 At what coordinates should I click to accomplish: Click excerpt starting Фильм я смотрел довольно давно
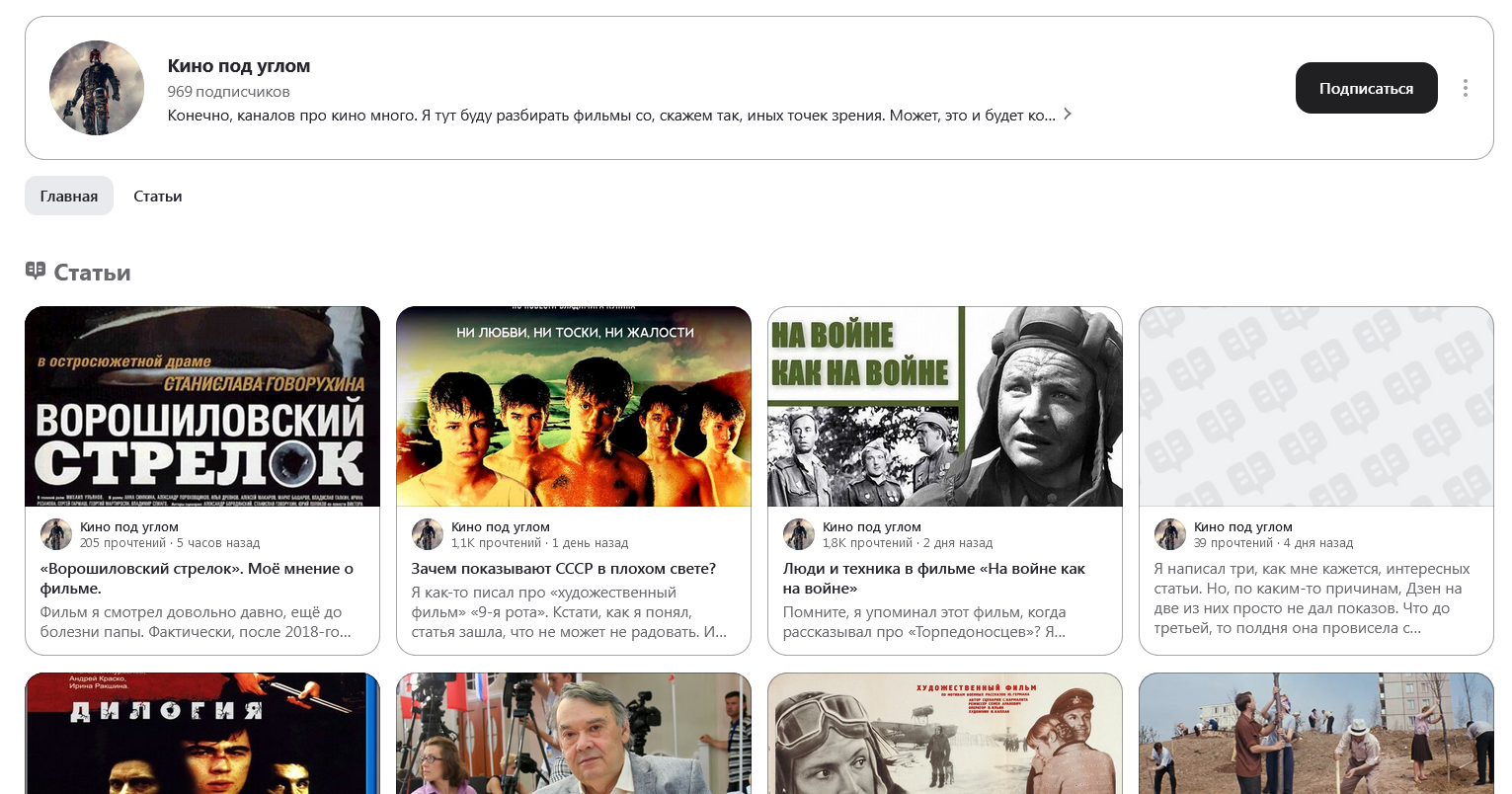tap(196, 622)
